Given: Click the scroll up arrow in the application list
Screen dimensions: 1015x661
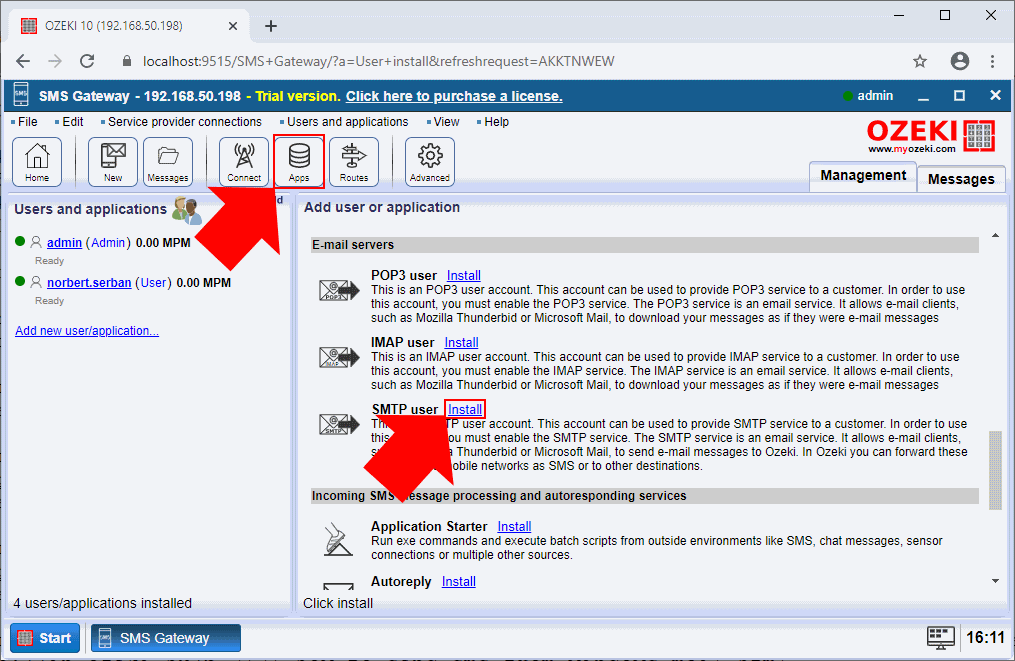Looking at the screenshot, I should click(x=995, y=236).
